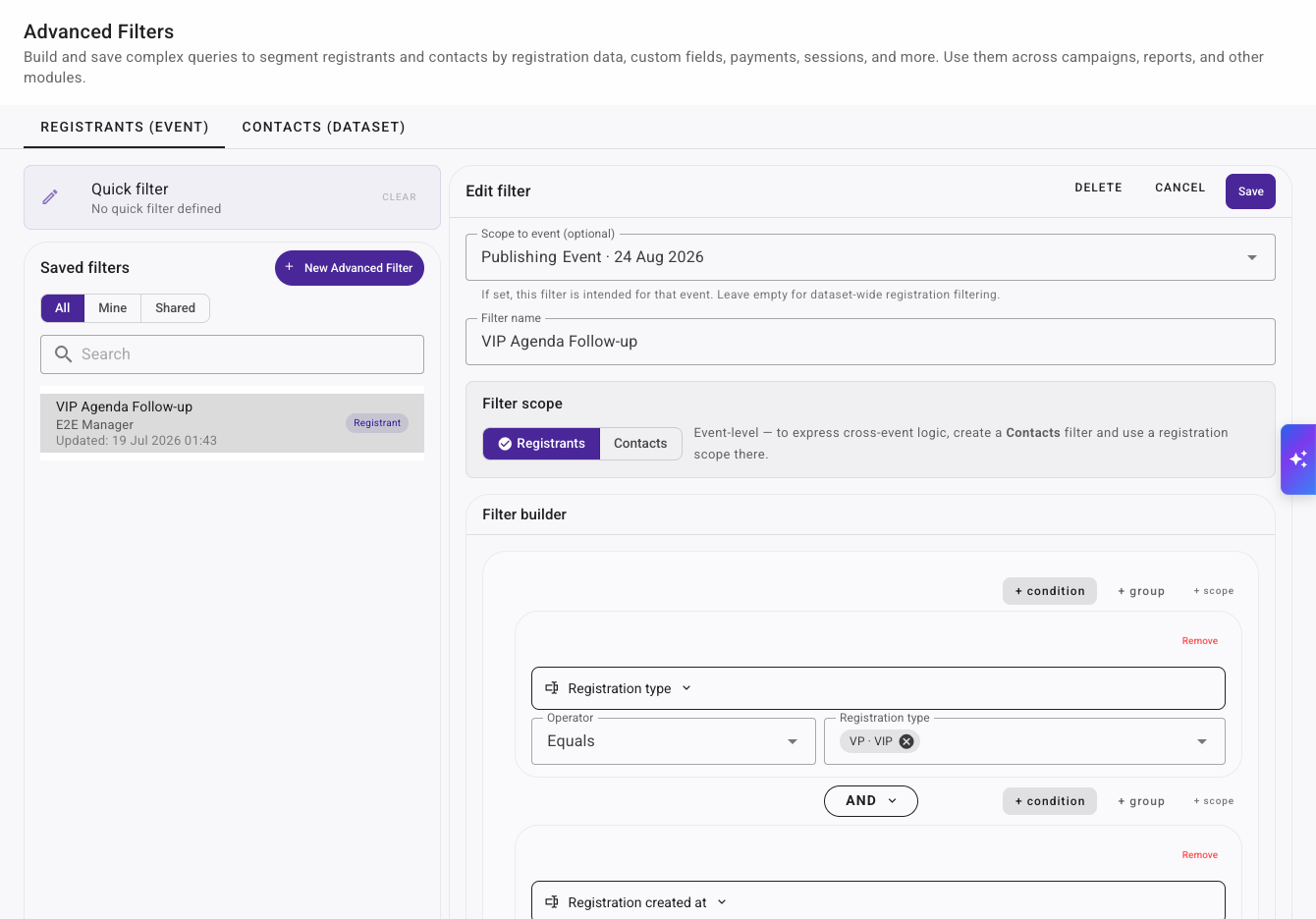Click the Registration created at field icon
Viewport: 1316px width, 919px height.
(552, 902)
